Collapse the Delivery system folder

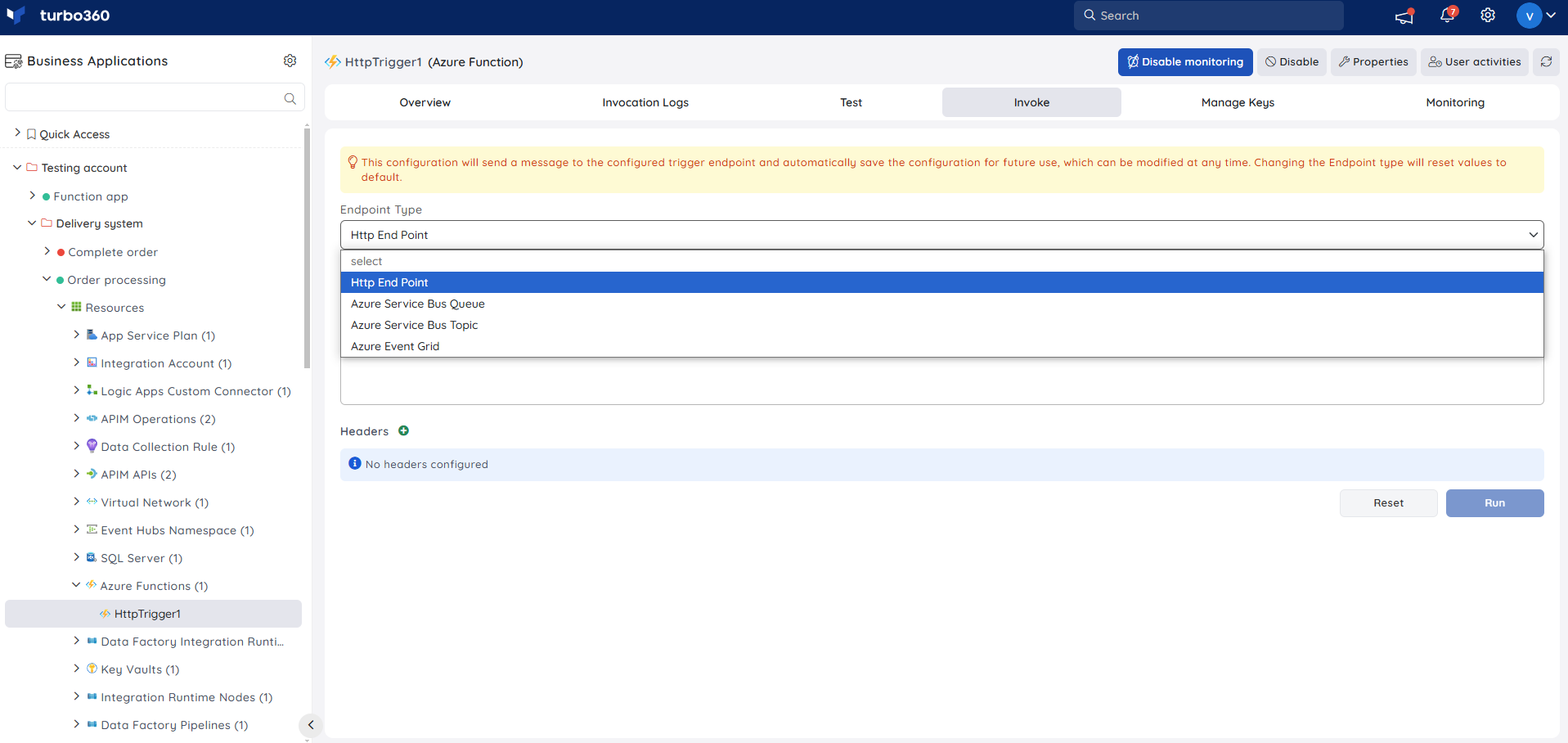click(32, 223)
